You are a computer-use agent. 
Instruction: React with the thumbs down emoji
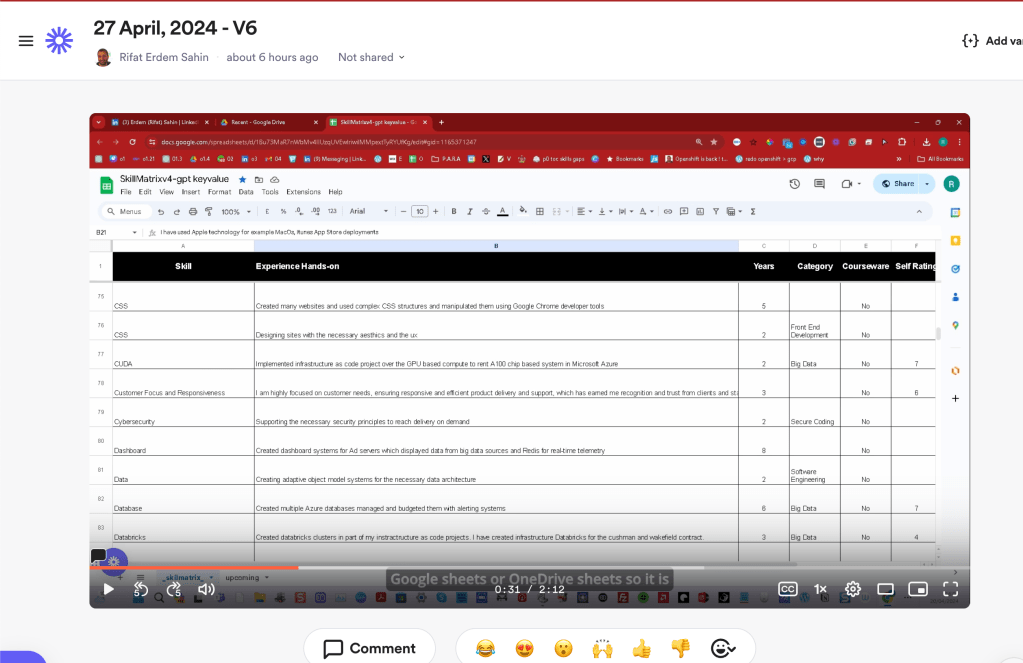pyautogui.click(x=680, y=648)
